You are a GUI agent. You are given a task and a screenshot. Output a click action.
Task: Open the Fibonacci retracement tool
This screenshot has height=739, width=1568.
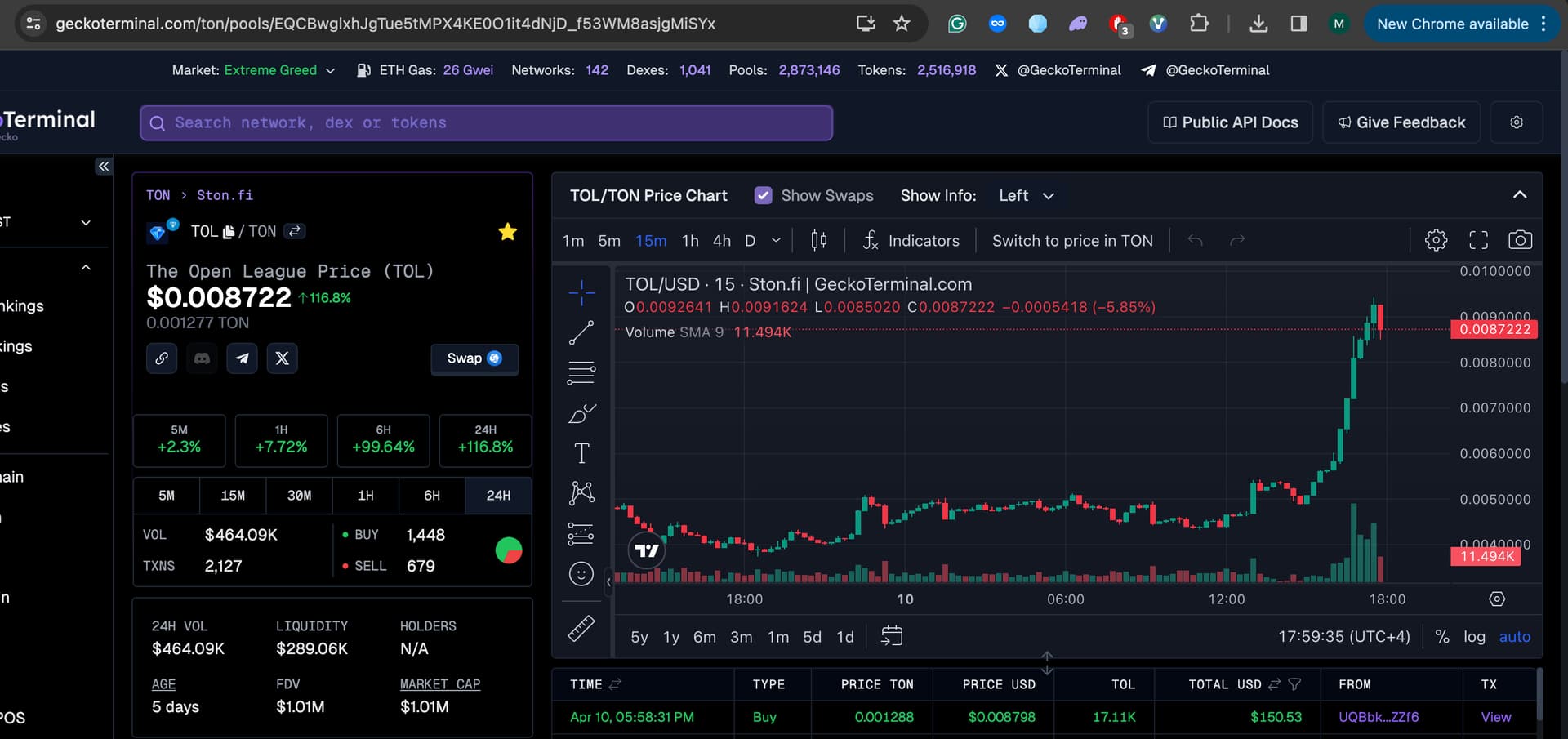[581, 373]
